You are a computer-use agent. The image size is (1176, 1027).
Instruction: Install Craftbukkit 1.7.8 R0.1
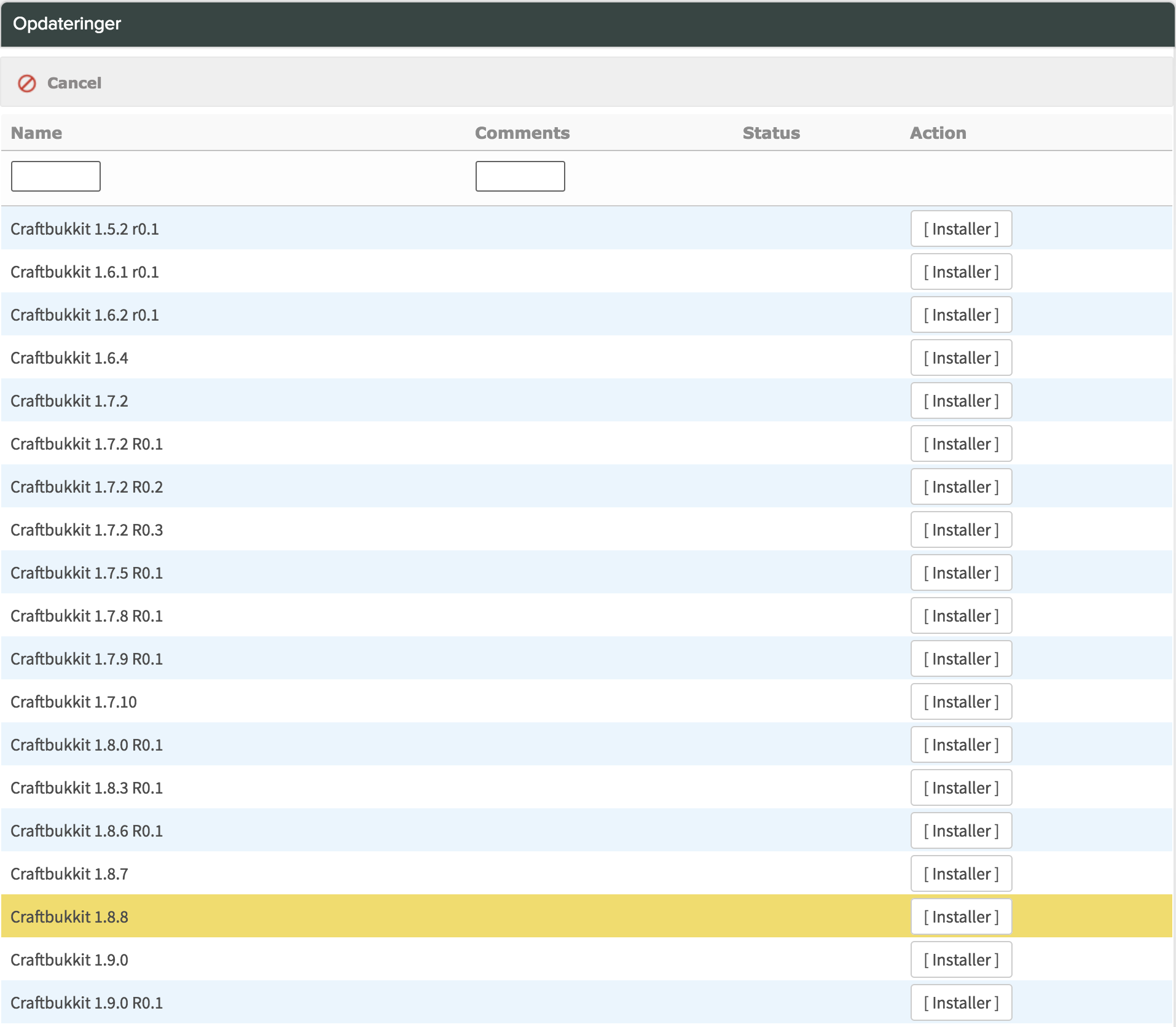click(x=962, y=615)
